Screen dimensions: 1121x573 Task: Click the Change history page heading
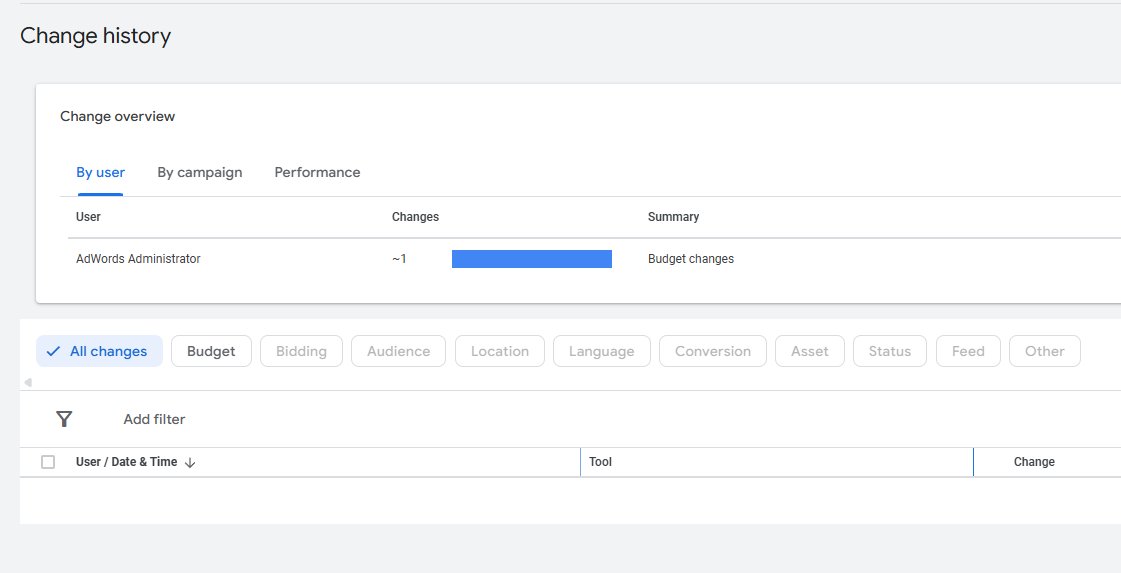[x=96, y=36]
